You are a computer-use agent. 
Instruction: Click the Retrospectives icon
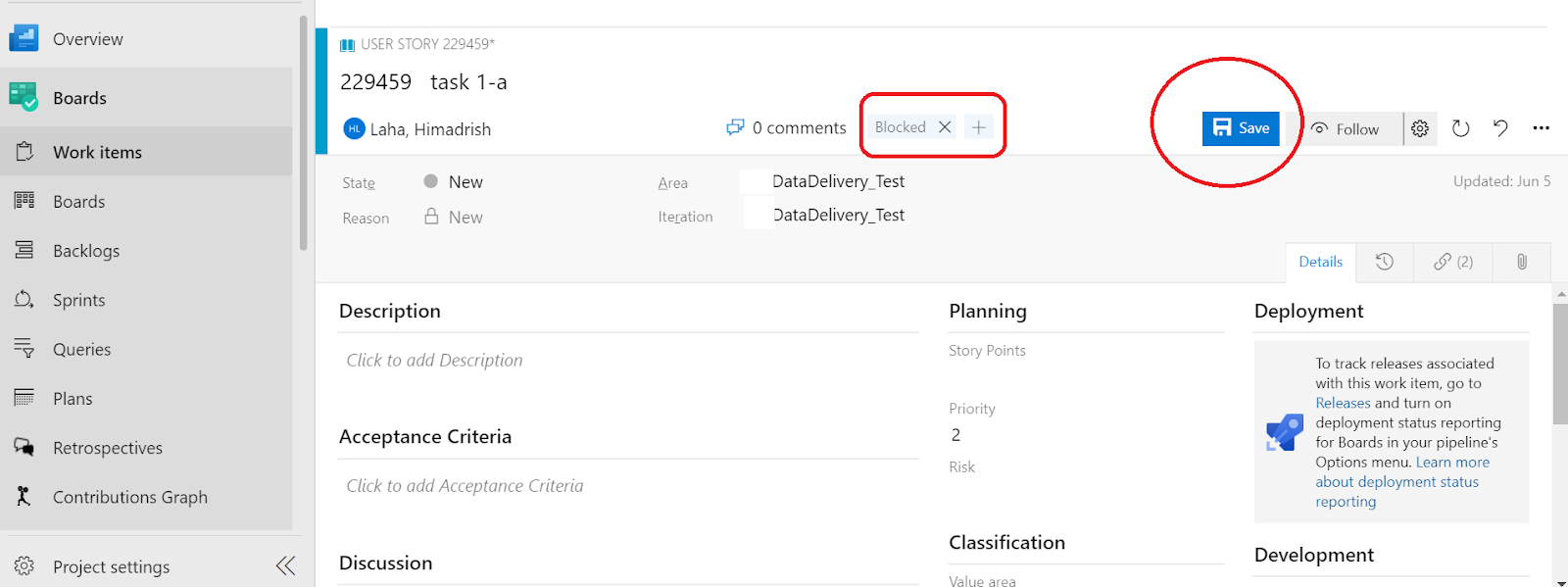[24, 447]
